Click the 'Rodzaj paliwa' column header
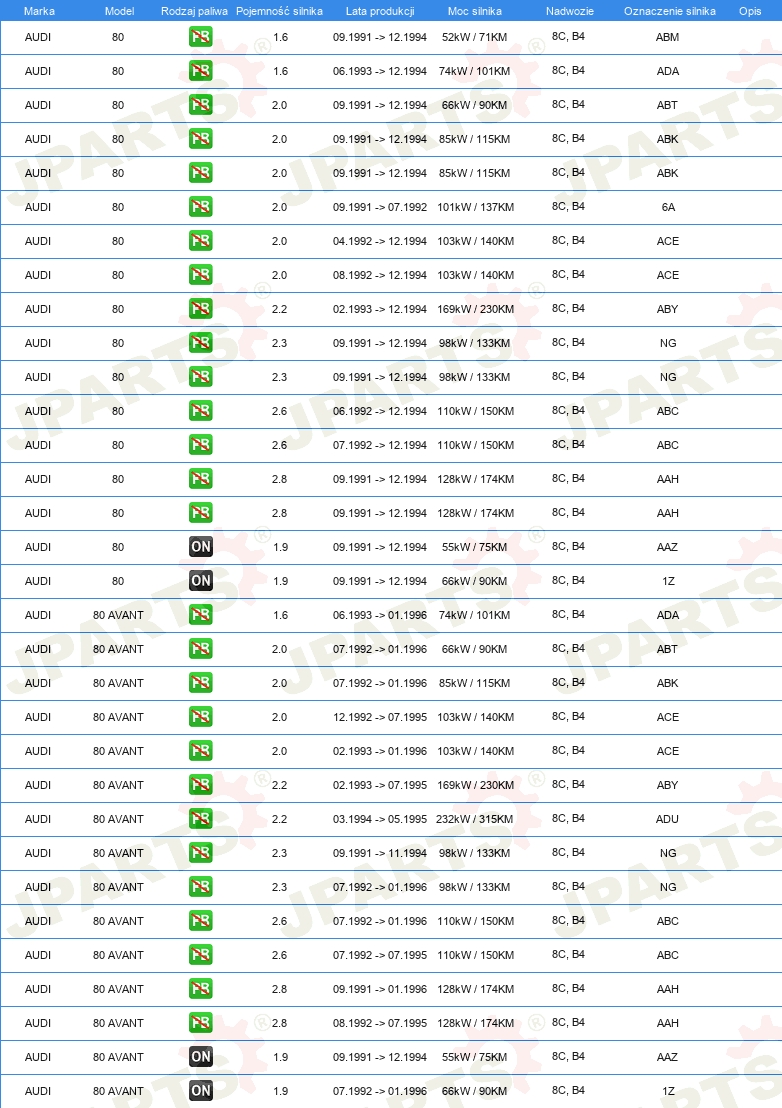The height and width of the screenshot is (1108, 782). click(194, 11)
